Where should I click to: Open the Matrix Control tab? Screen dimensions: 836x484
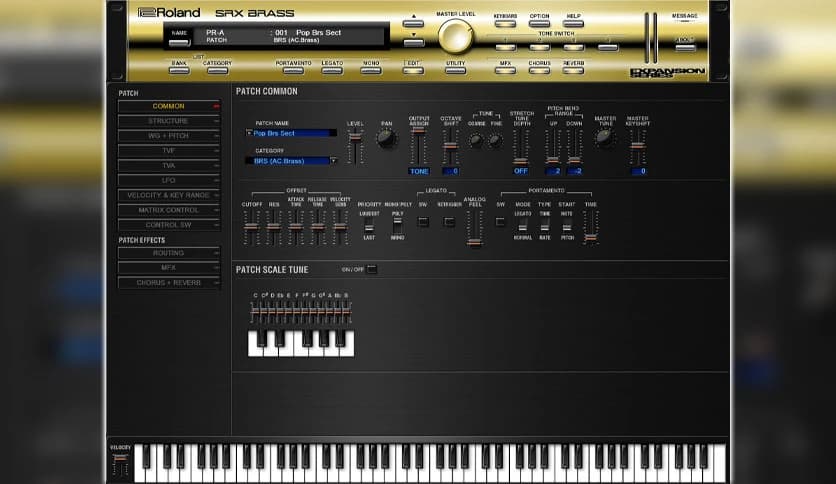point(168,210)
